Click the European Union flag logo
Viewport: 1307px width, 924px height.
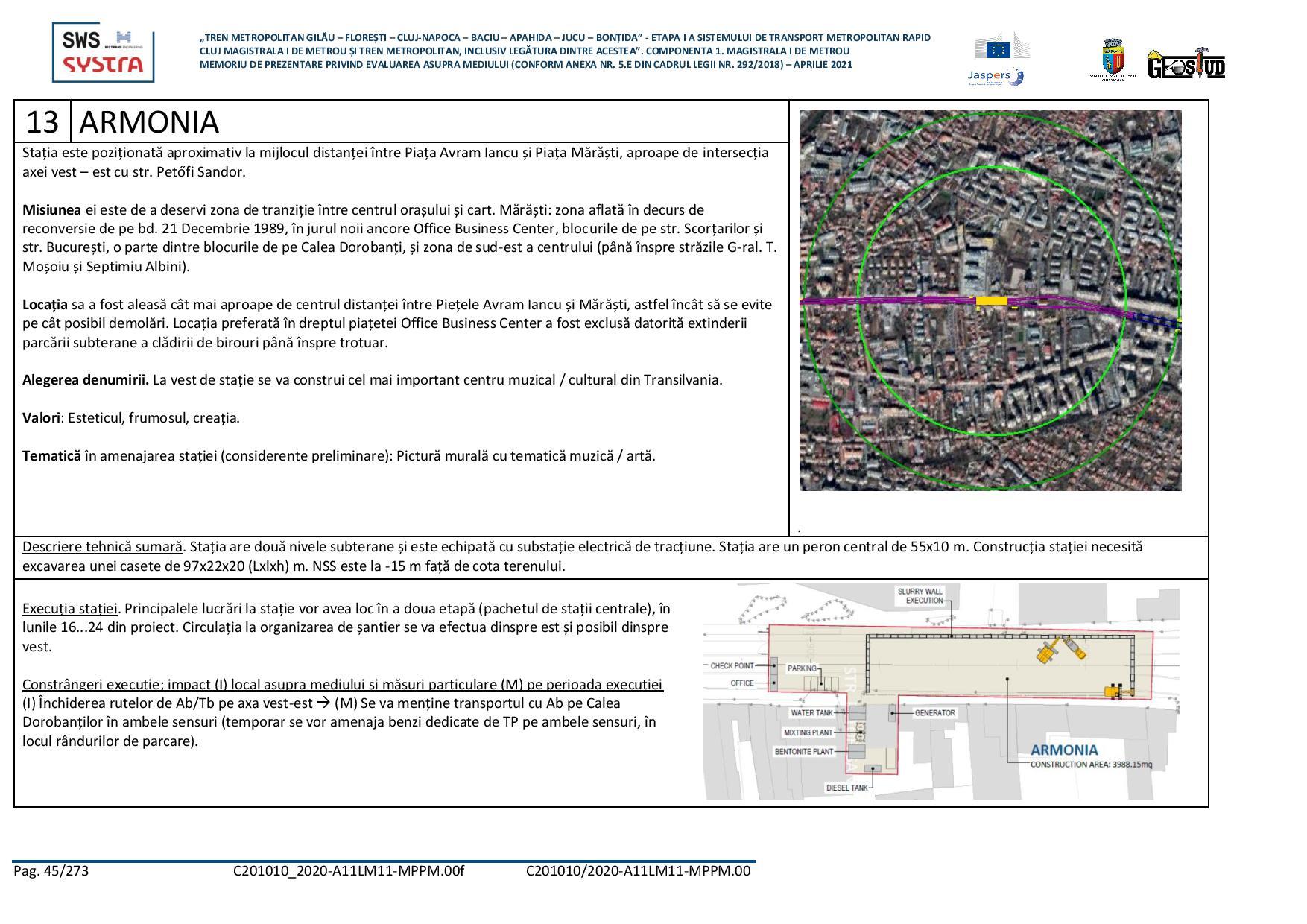coord(998,49)
